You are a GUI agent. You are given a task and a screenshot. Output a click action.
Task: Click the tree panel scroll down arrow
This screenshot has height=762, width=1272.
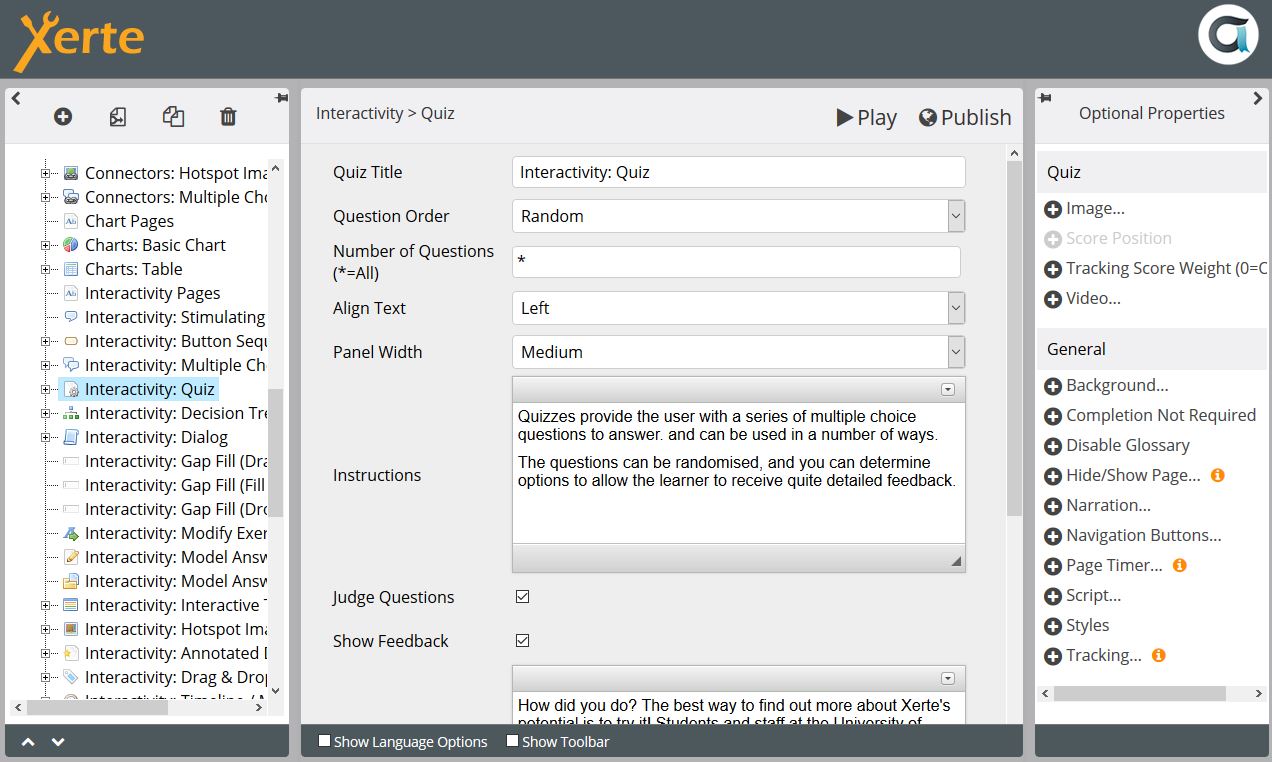[276, 690]
